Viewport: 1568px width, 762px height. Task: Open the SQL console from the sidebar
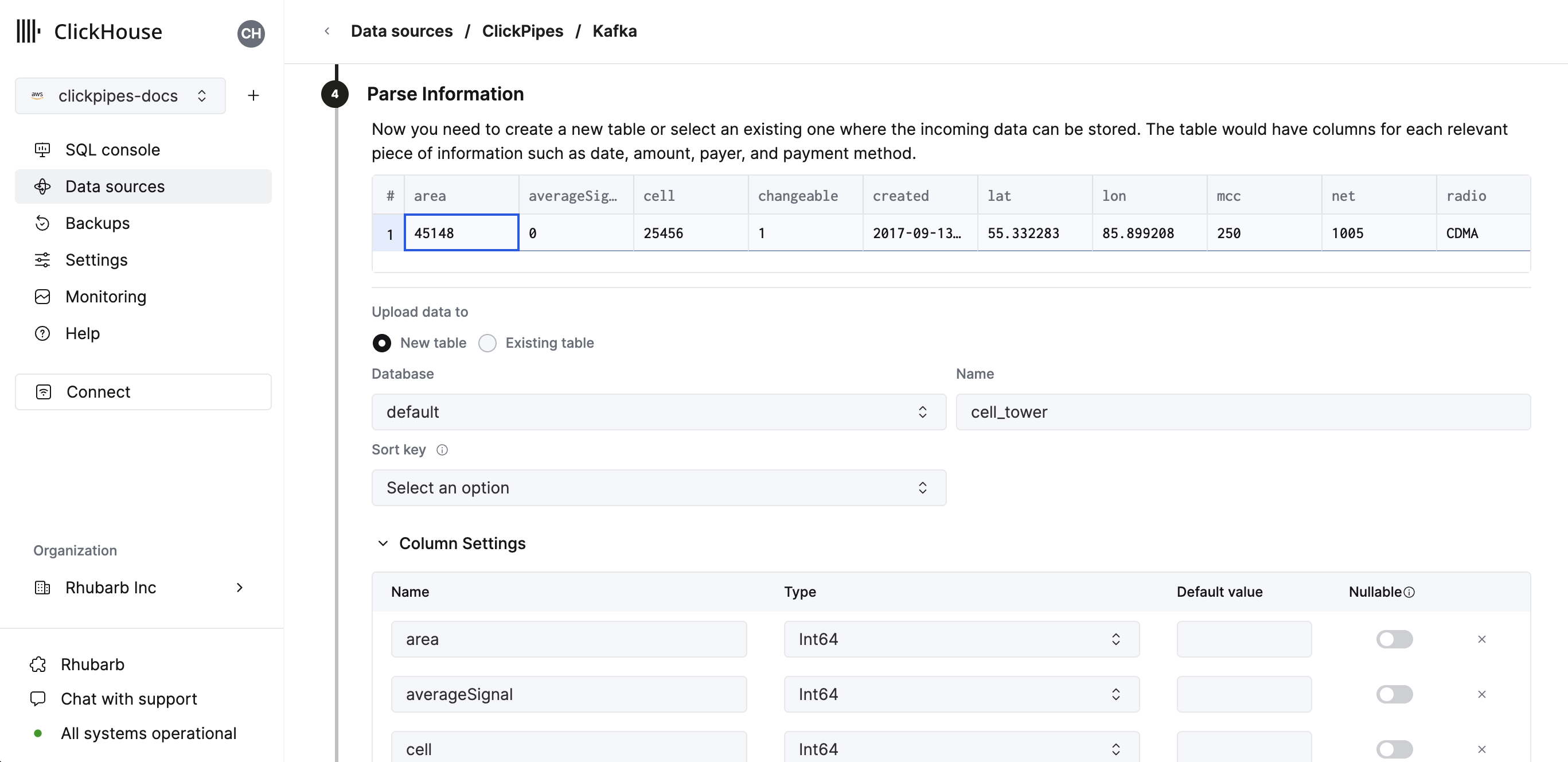[x=112, y=149]
